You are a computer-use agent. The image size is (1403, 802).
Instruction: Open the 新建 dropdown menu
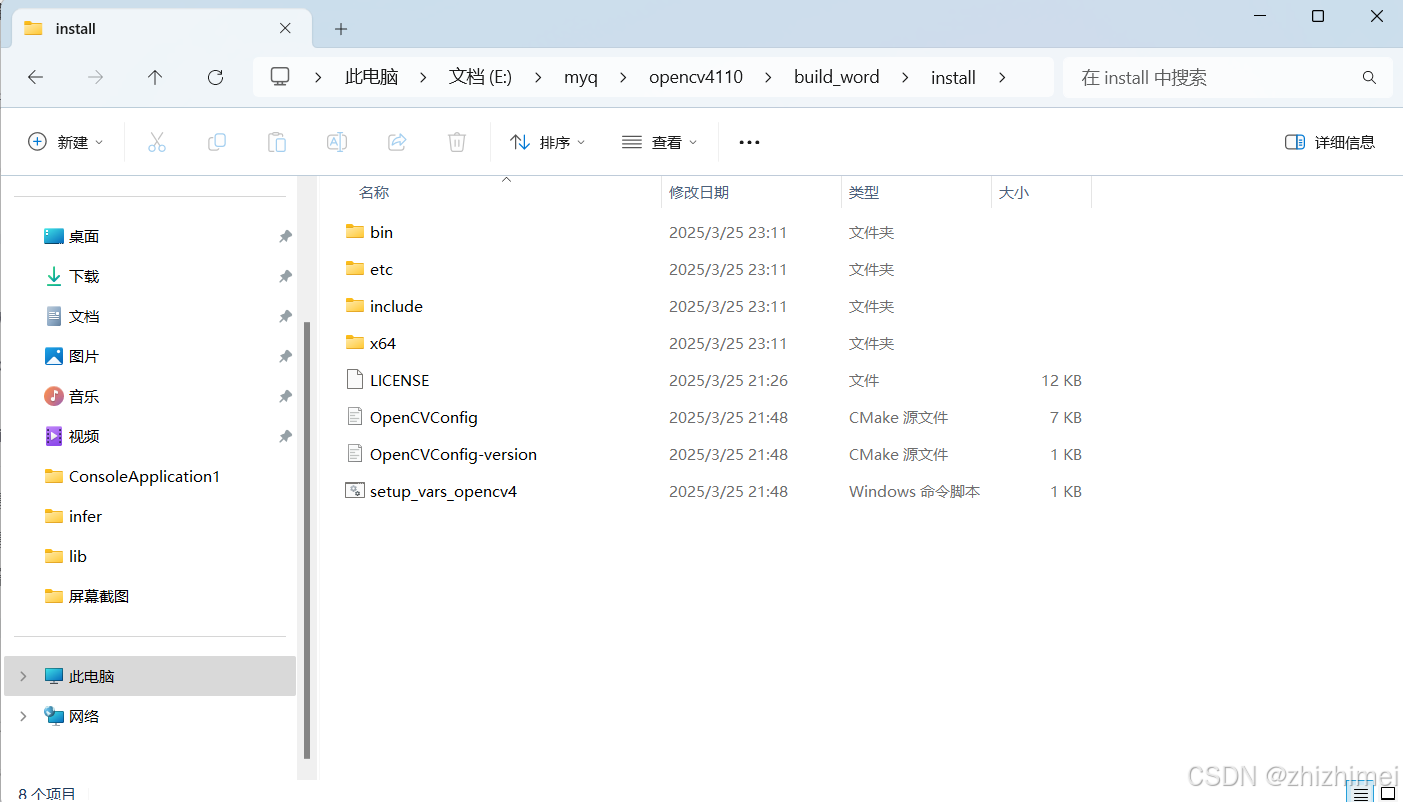pos(65,142)
